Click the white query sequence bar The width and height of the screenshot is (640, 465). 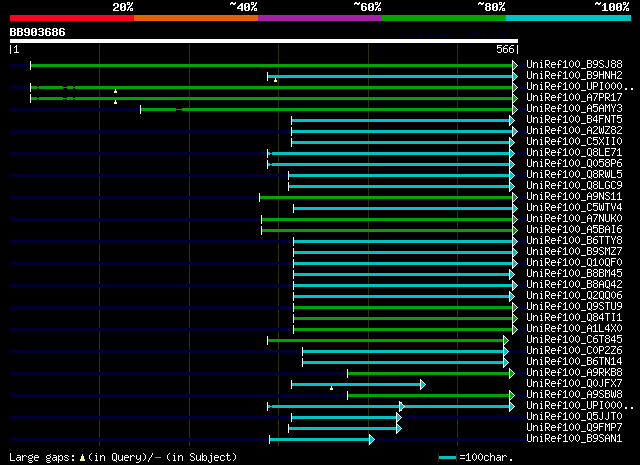click(264, 41)
